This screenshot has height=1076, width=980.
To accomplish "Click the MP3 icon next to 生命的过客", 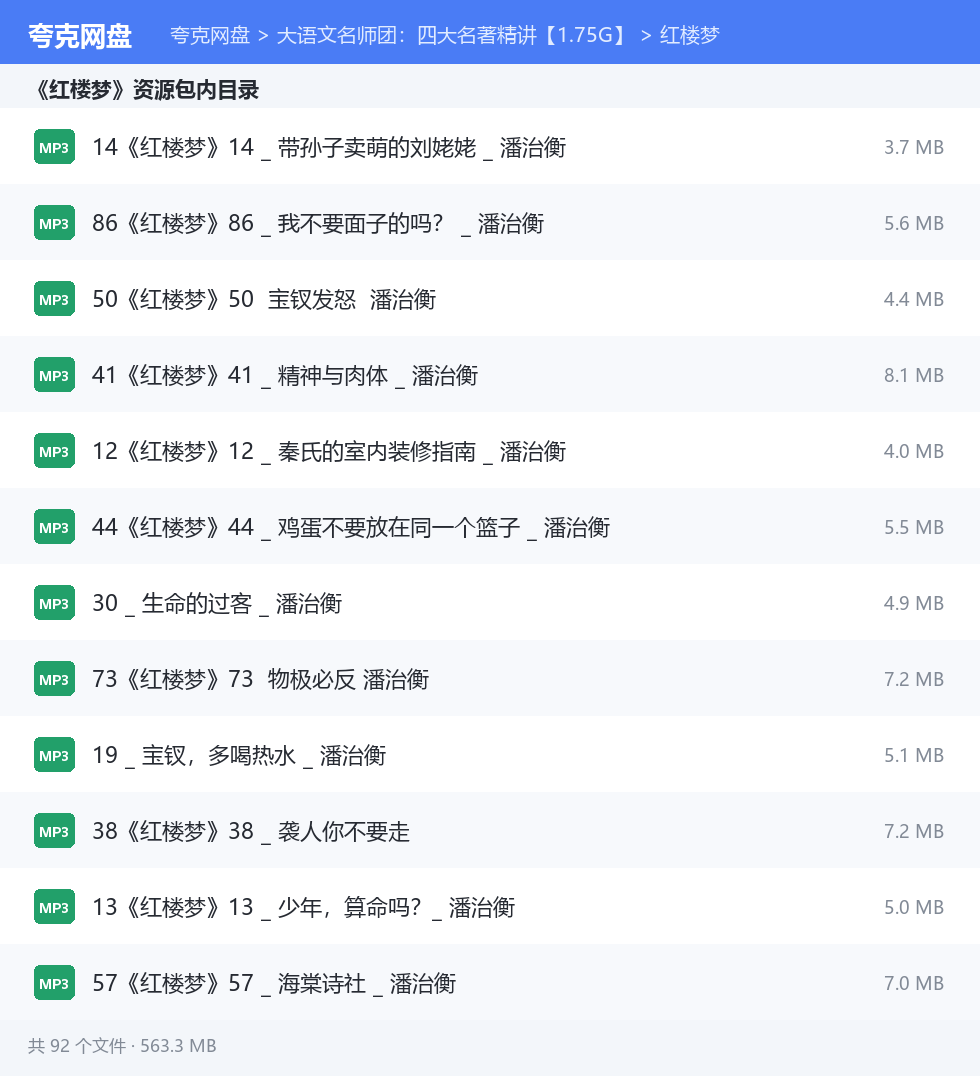I will 54,603.
